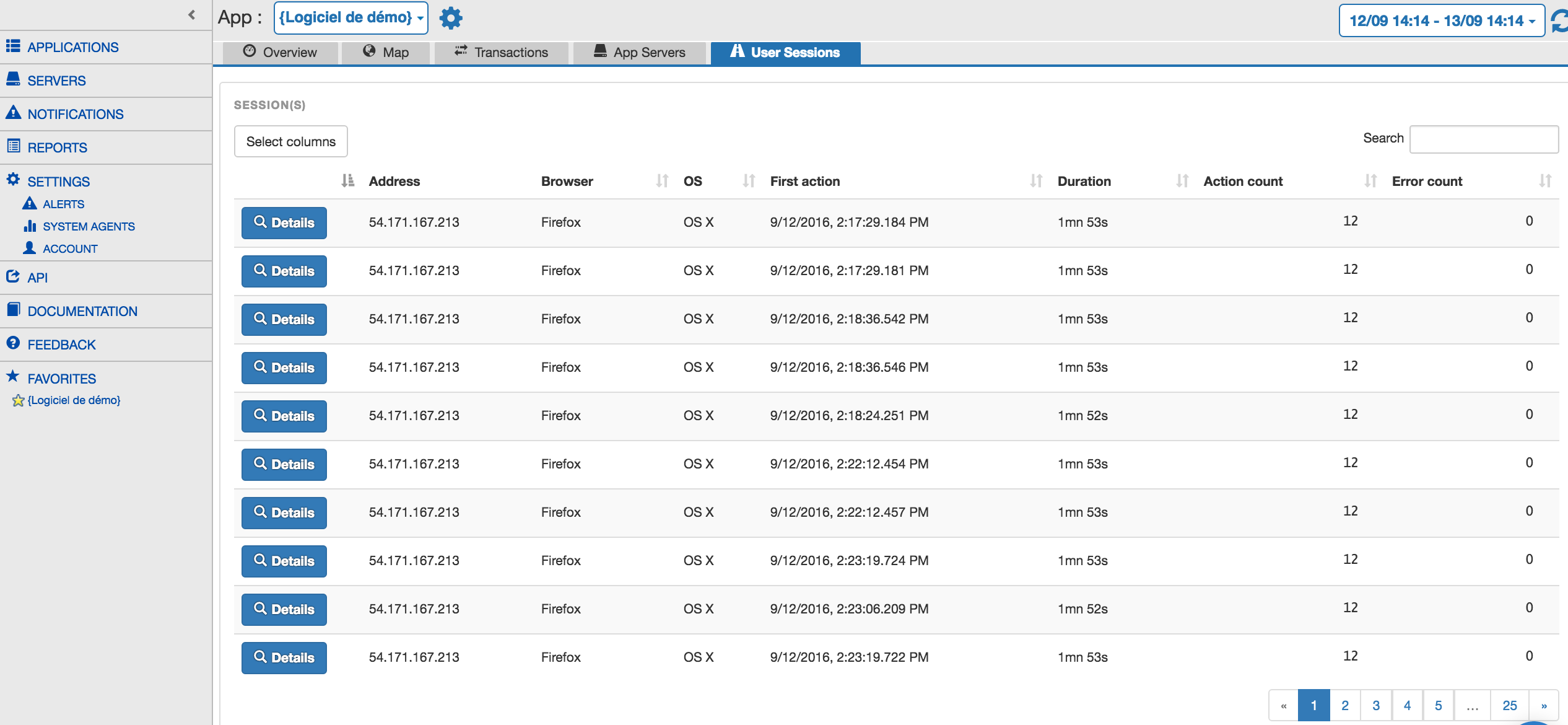Image resolution: width=1568 pixels, height=725 pixels.
Task: Switch to the App Servers tab
Action: click(x=639, y=53)
